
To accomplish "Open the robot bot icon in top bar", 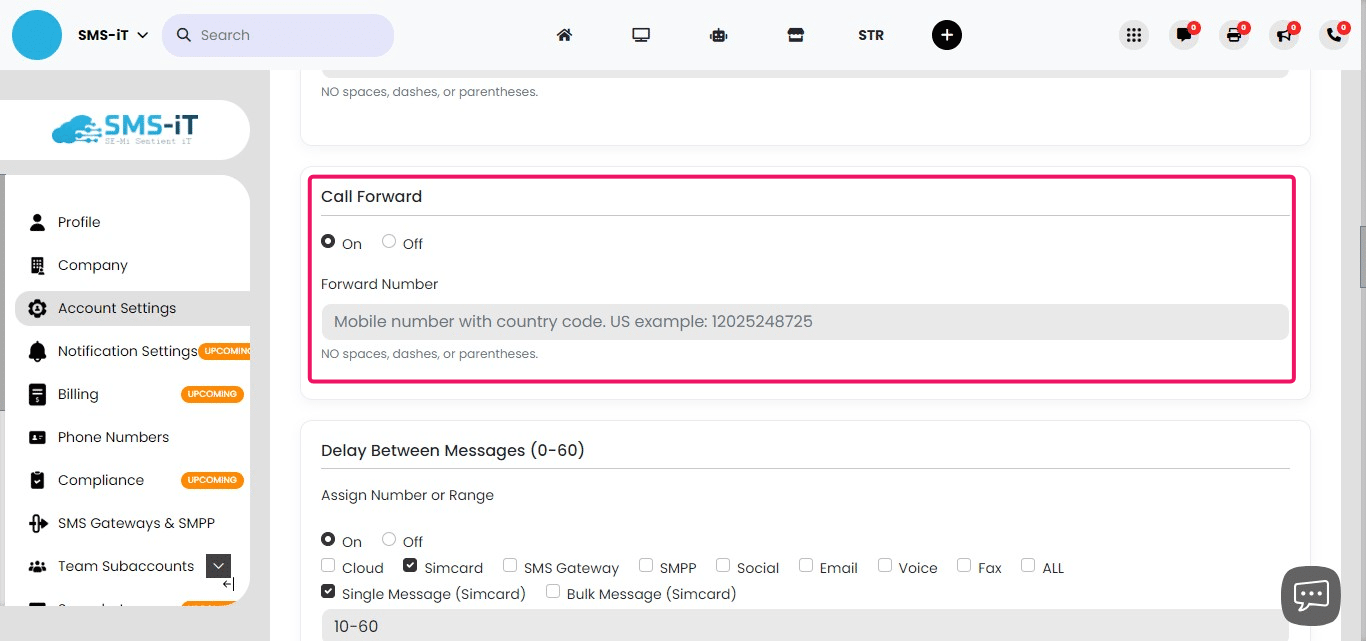I will [x=718, y=34].
